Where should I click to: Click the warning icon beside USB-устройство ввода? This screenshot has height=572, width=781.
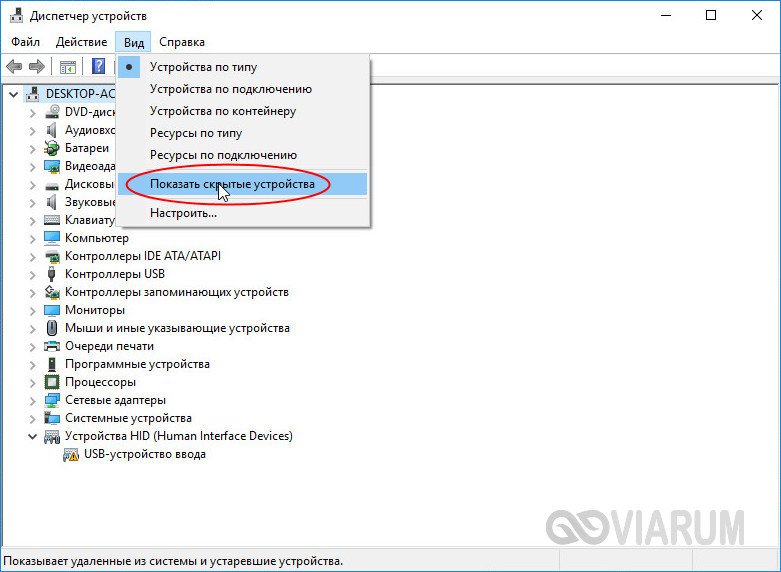pos(71,455)
